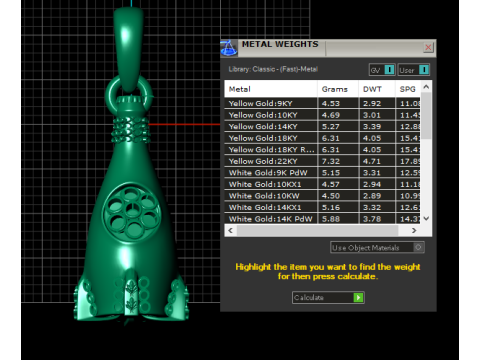Click the scroll right arrow under the metal list

coord(414,230)
